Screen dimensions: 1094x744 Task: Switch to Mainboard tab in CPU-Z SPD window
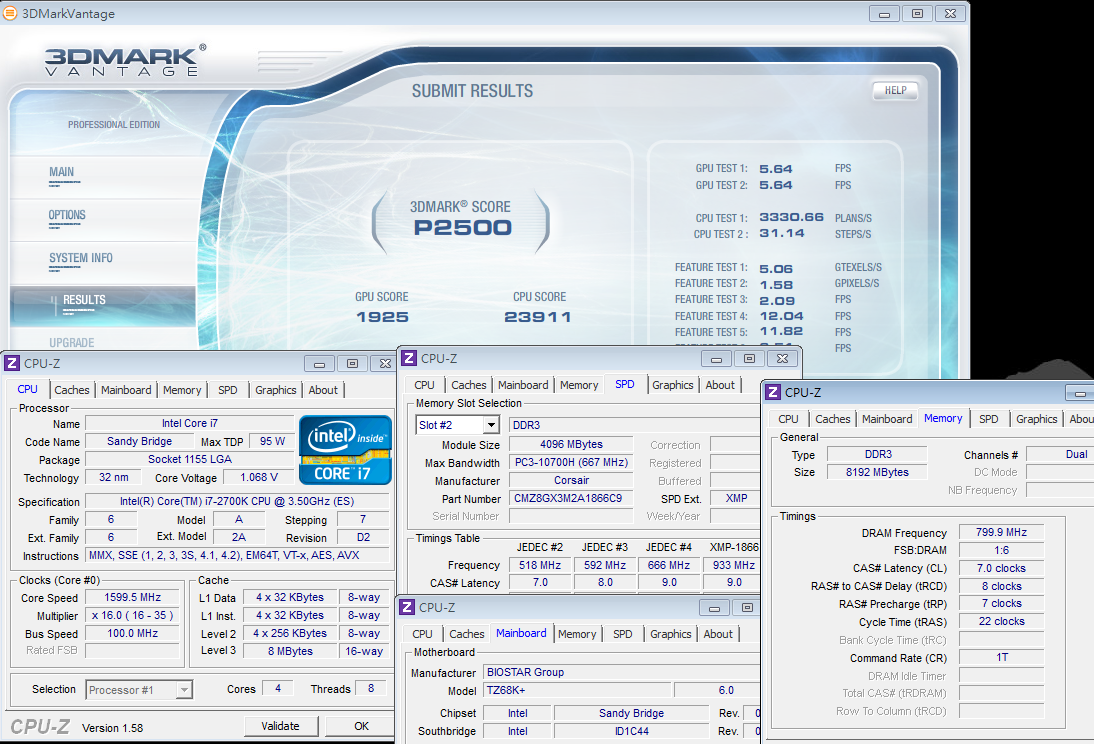523,385
